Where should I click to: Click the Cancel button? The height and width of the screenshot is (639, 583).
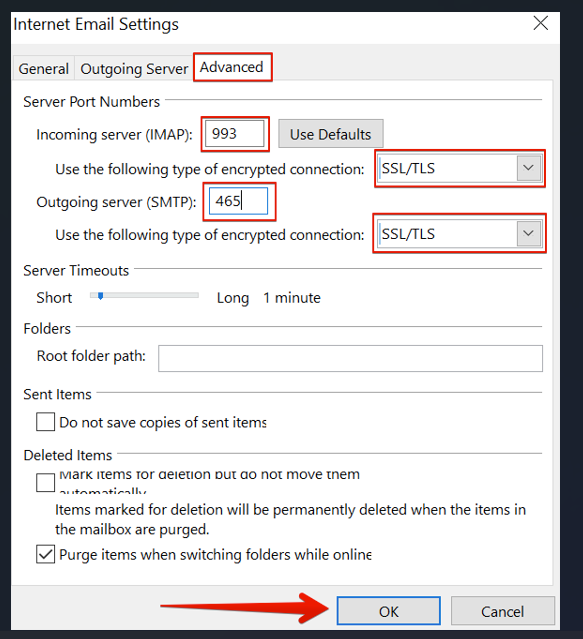click(503, 611)
